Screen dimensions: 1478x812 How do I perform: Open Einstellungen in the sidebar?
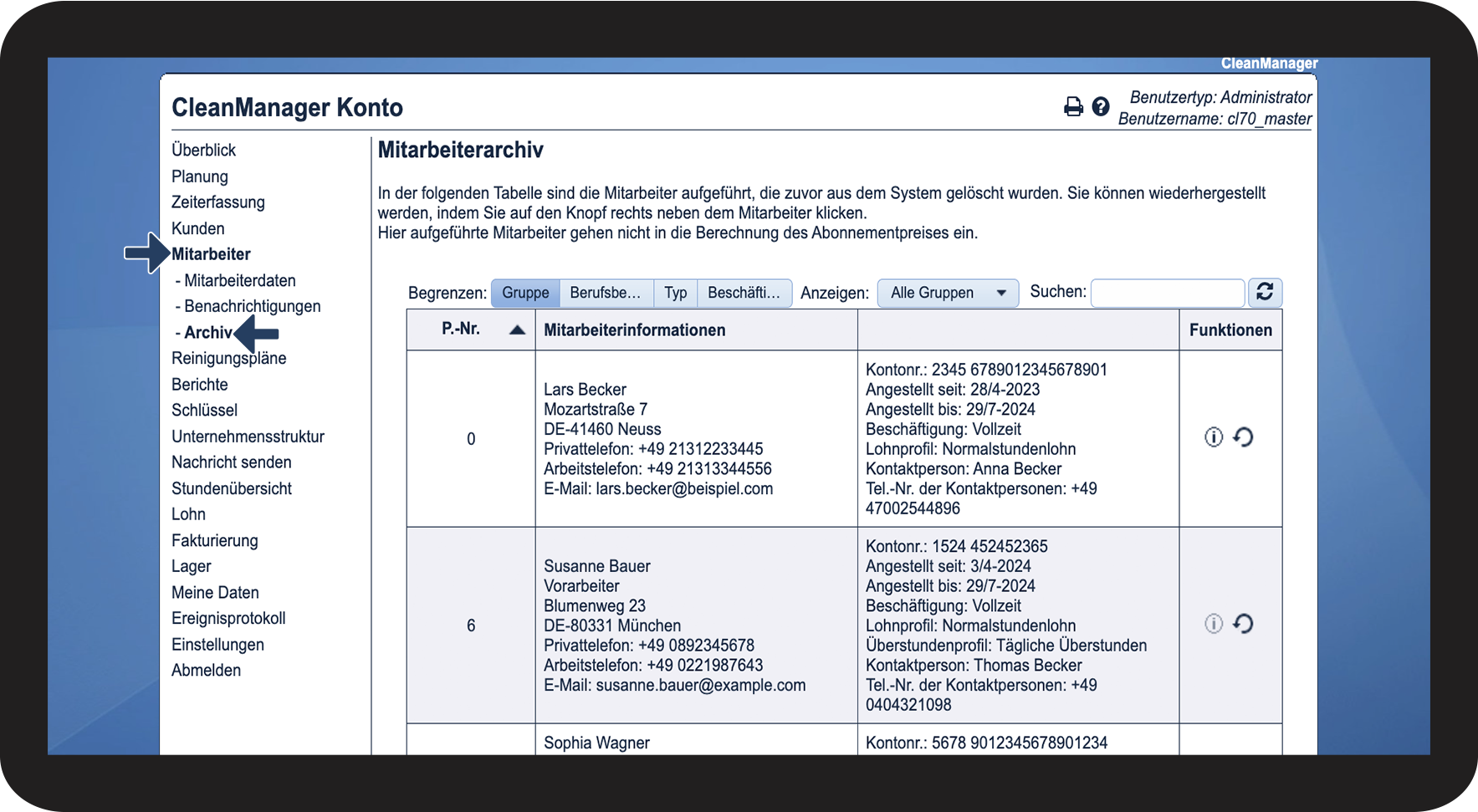coord(218,645)
